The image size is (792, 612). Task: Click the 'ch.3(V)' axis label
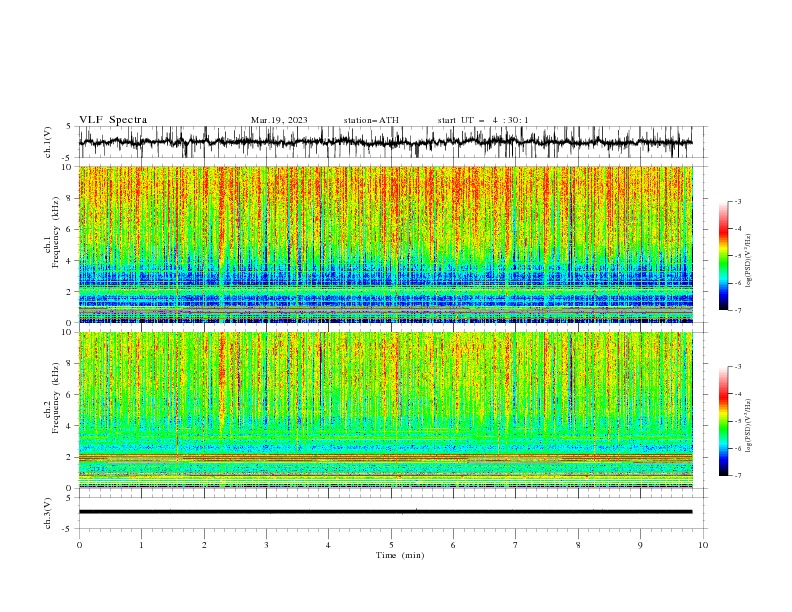(x=48, y=513)
